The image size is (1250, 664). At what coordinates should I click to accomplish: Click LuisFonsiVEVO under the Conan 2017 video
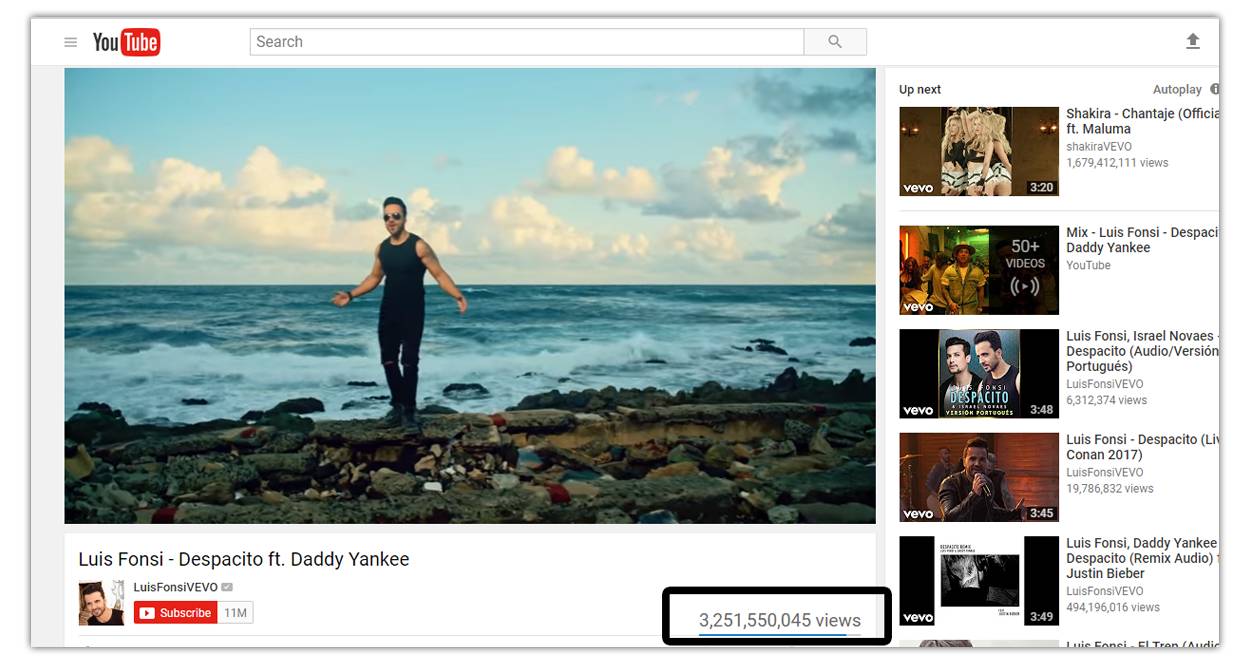point(1105,472)
